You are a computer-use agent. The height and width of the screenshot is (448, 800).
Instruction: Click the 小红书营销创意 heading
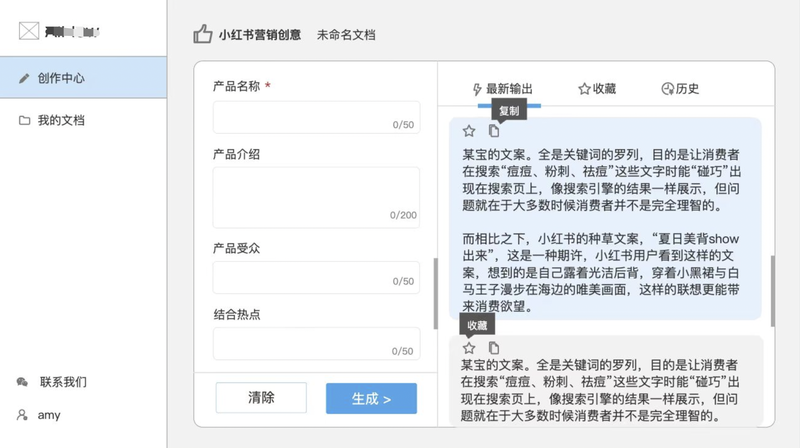coord(260,35)
